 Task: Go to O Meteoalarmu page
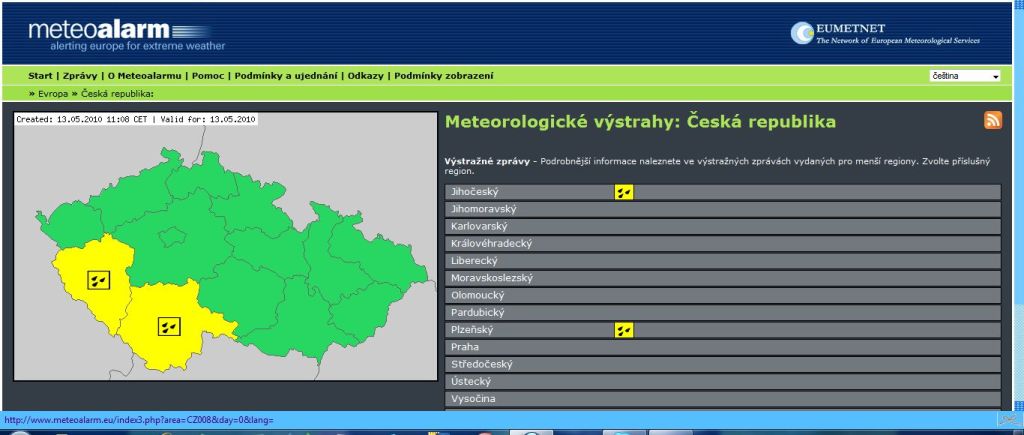[145, 76]
